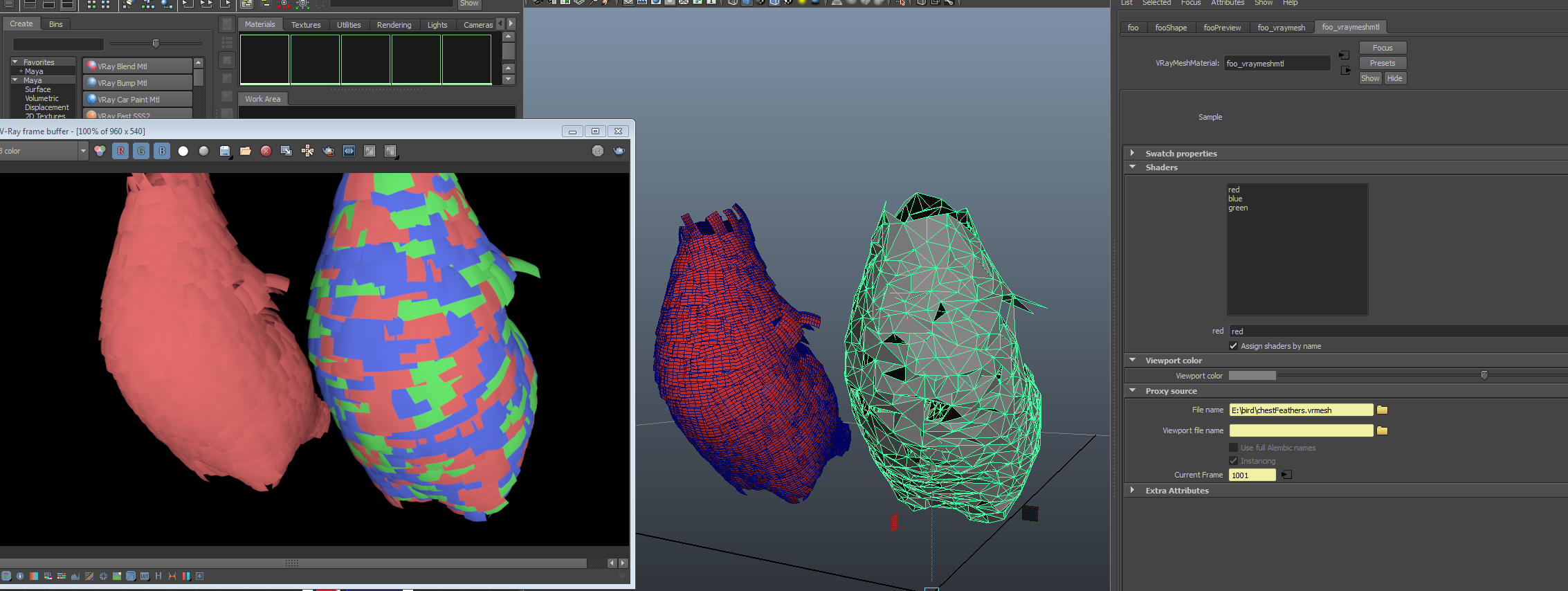Click the stop render icon
The height and width of the screenshot is (591, 1568).
pyautogui.click(x=598, y=151)
